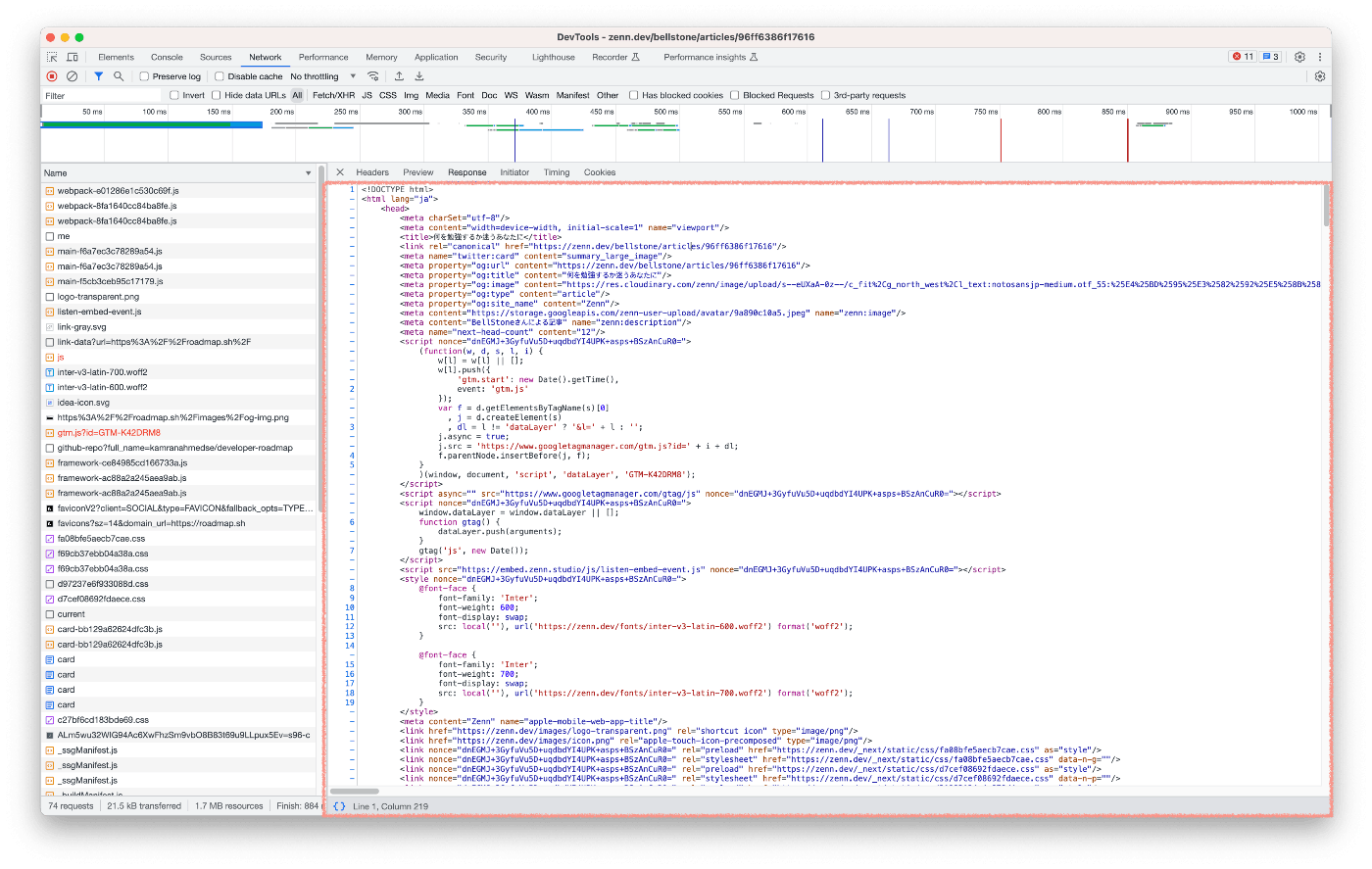Click the red load marker in timeline overview
This screenshot has height=869, width=1372.
tap(1127, 140)
